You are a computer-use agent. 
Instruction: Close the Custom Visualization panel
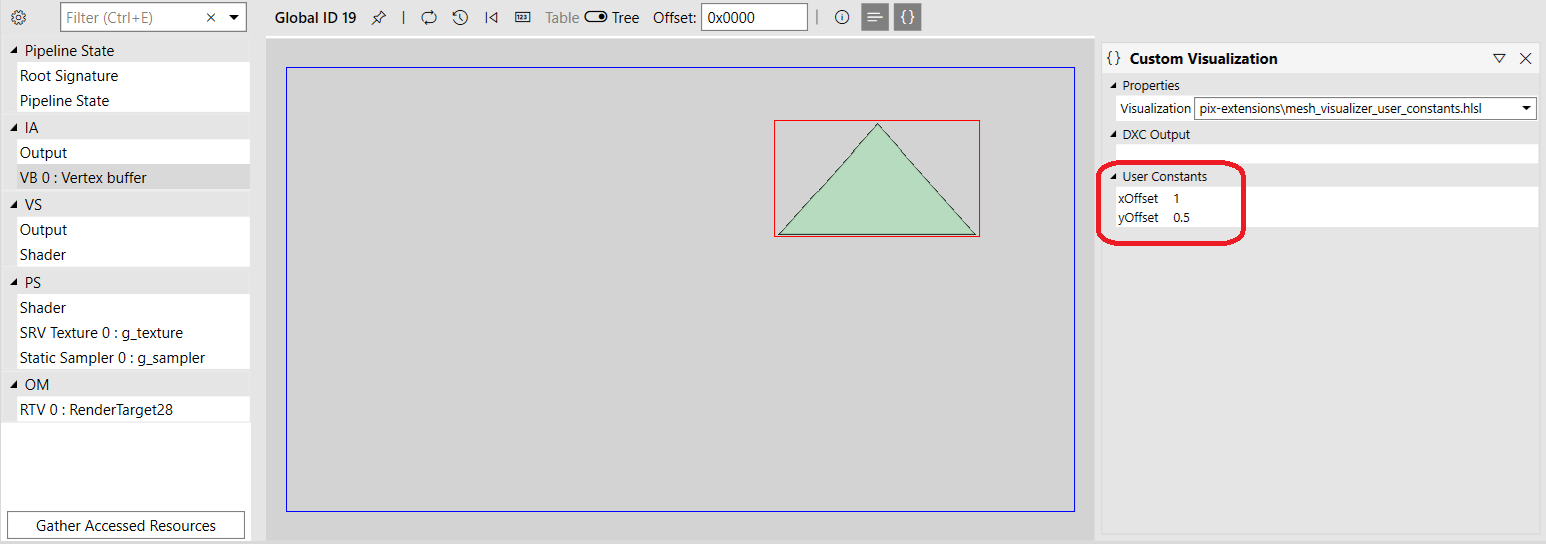coord(1526,58)
